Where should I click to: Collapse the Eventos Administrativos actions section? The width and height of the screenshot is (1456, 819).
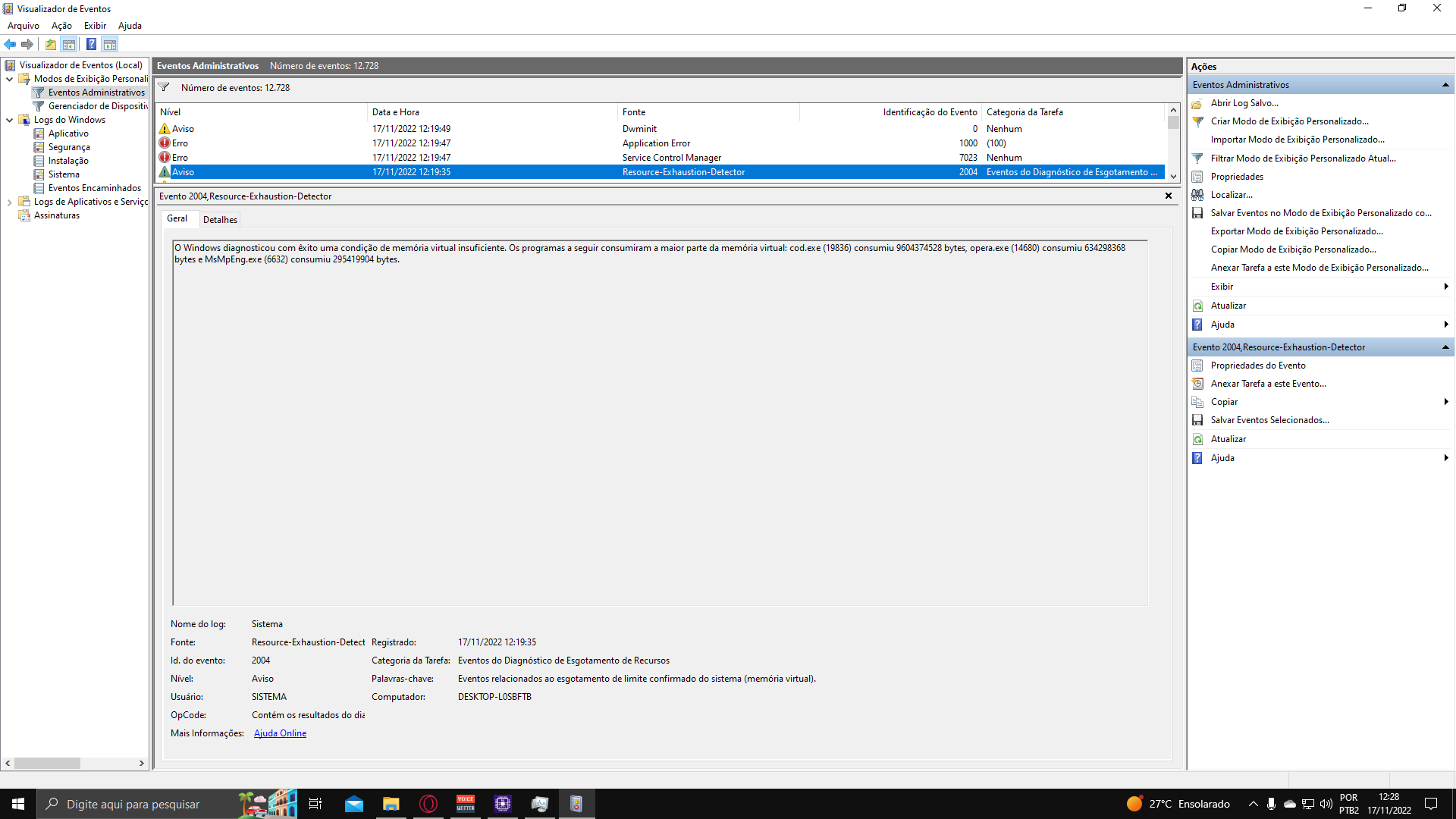[x=1445, y=85]
